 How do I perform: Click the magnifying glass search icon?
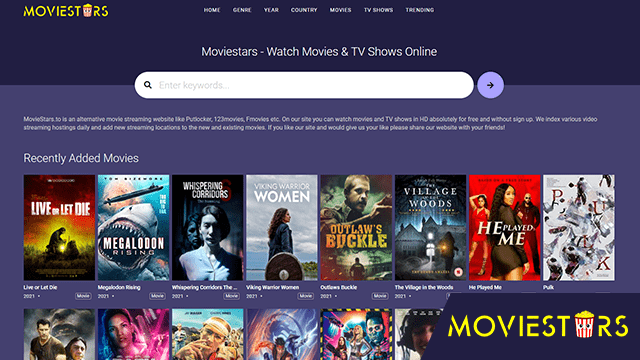point(148,85)
